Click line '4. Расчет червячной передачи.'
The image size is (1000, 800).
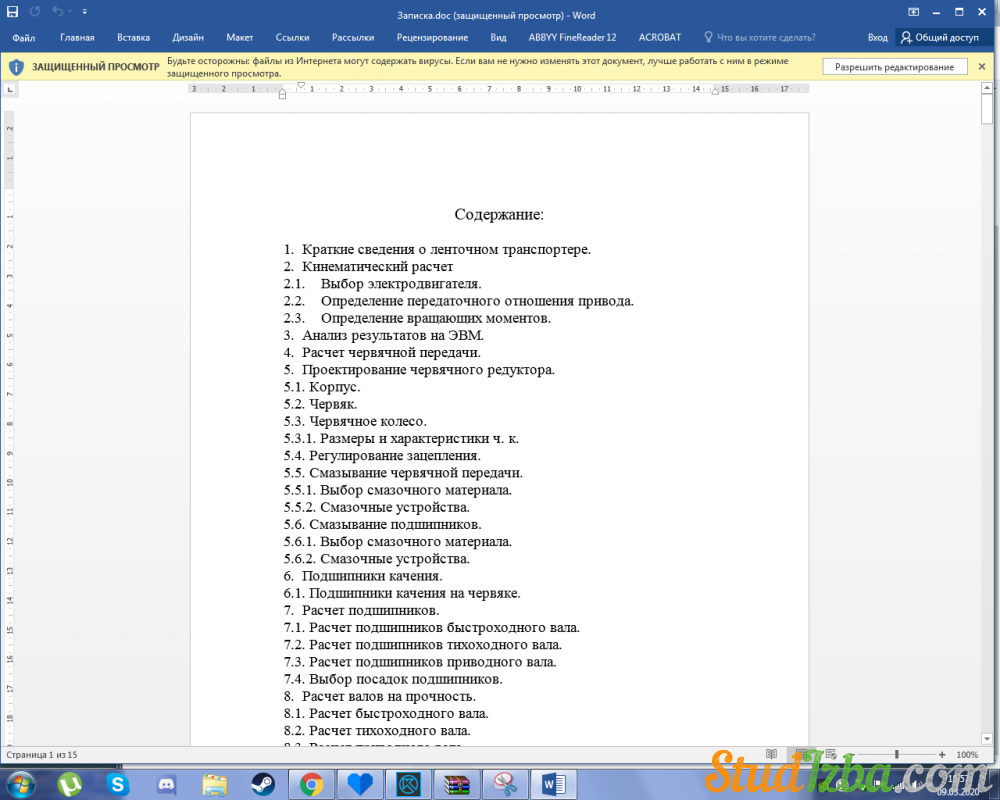coord(382,353)
